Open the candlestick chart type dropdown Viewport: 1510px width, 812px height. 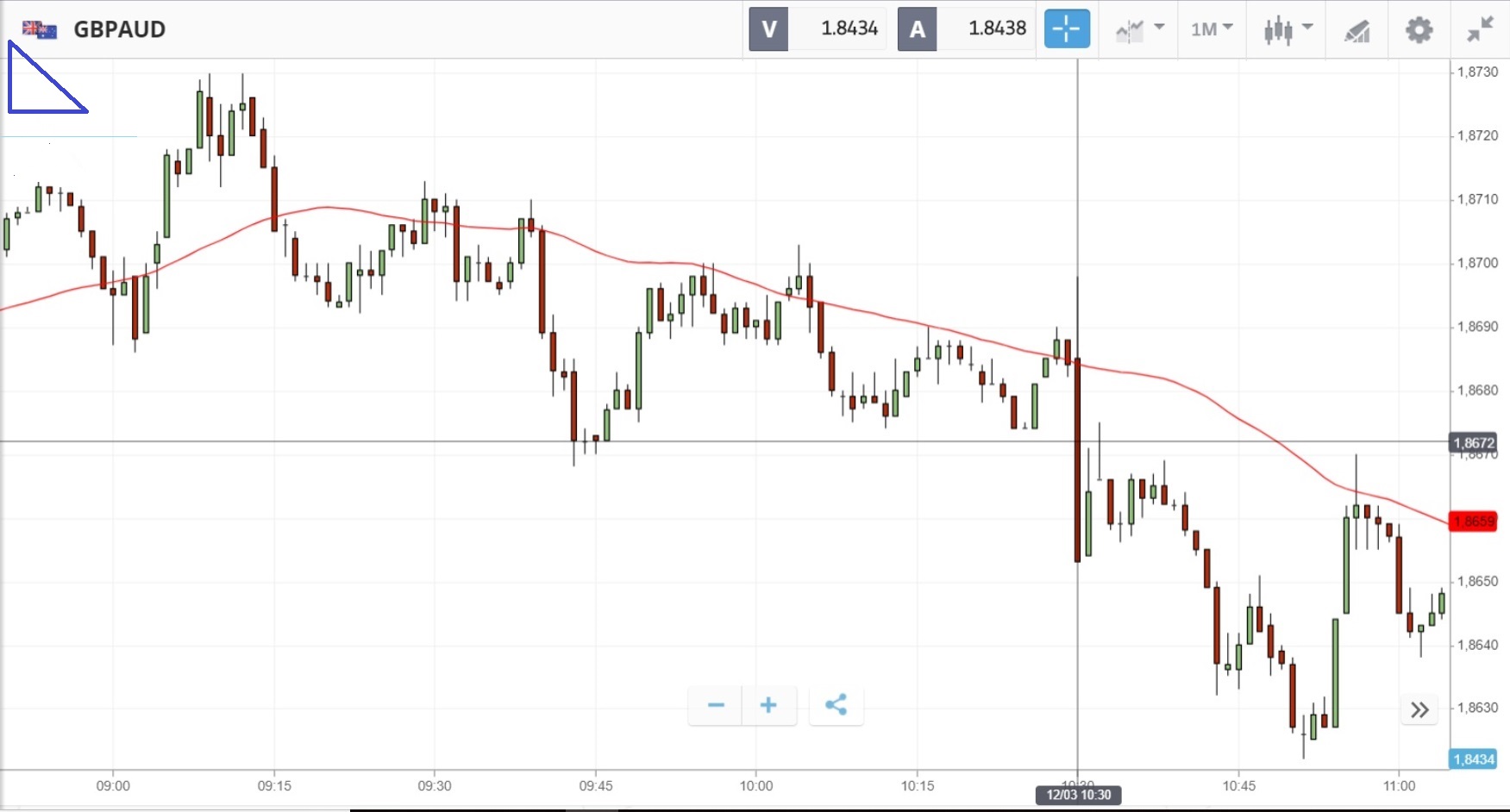tap(1288, 29)
